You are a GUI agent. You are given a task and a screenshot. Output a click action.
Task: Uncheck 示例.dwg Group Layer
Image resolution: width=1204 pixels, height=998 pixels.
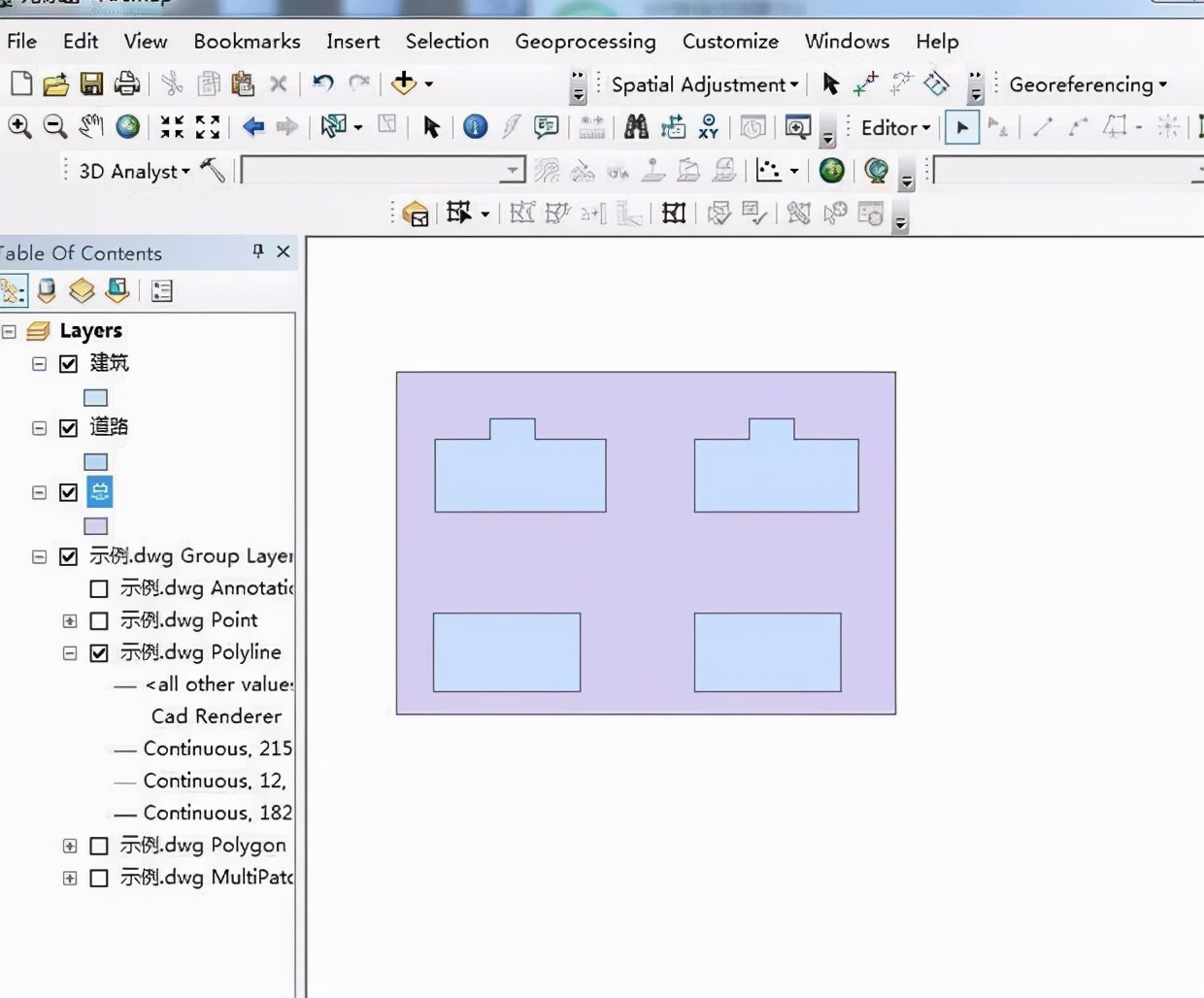click(x=68, y=556)
